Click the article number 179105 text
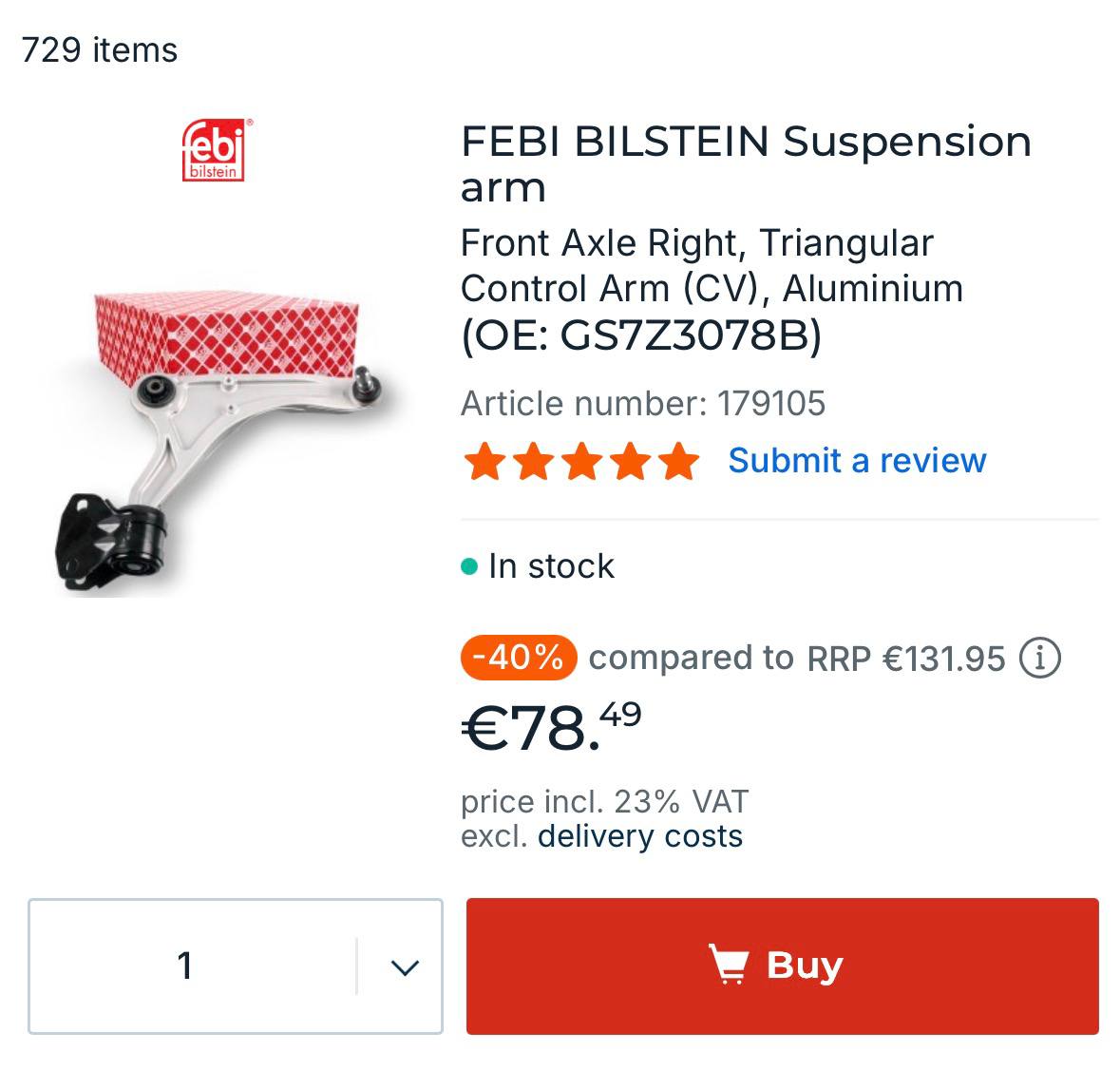Screen dimensions: 1120x1071 pos(643,404)
